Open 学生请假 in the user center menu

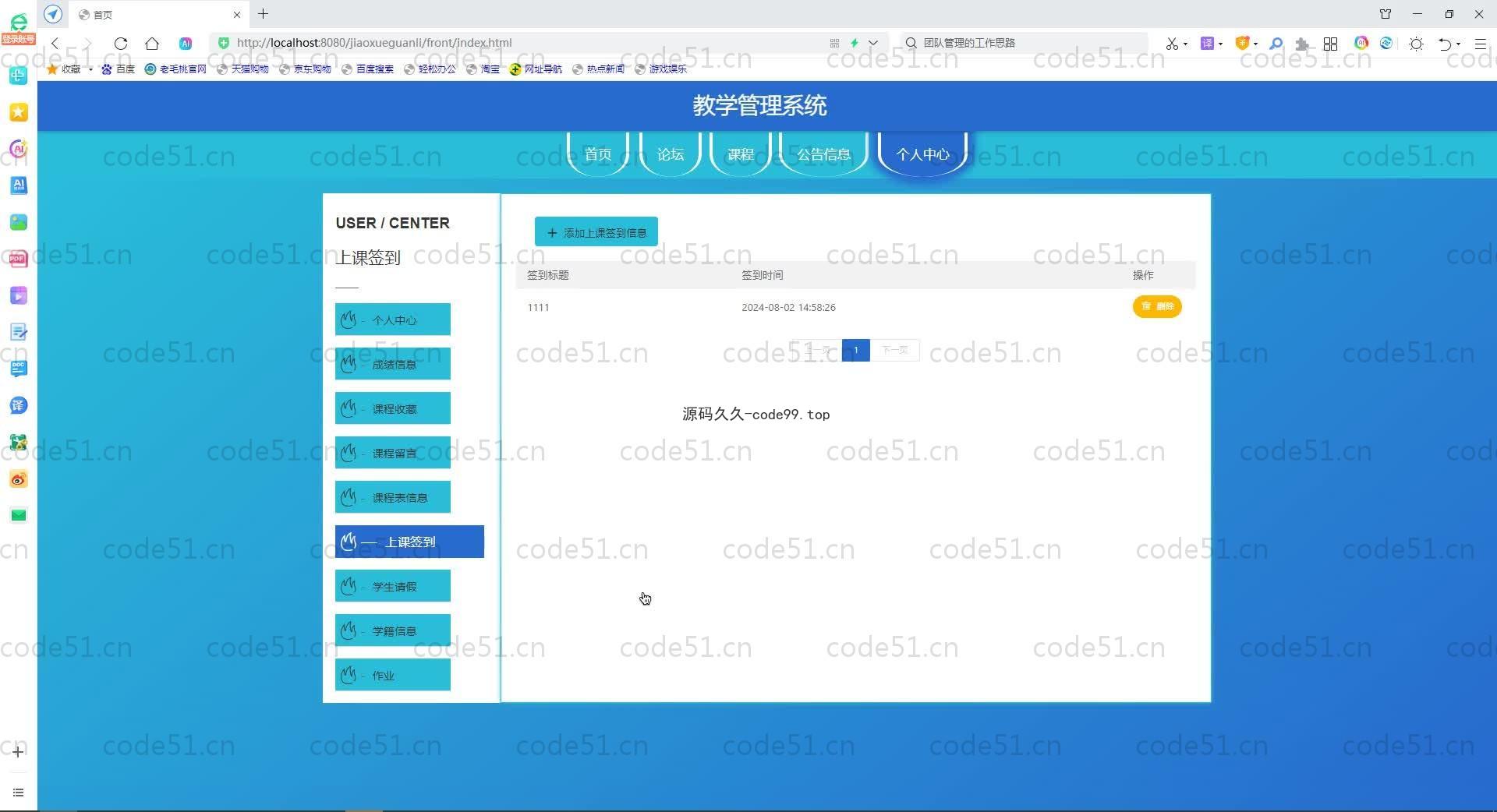(393, 587)
